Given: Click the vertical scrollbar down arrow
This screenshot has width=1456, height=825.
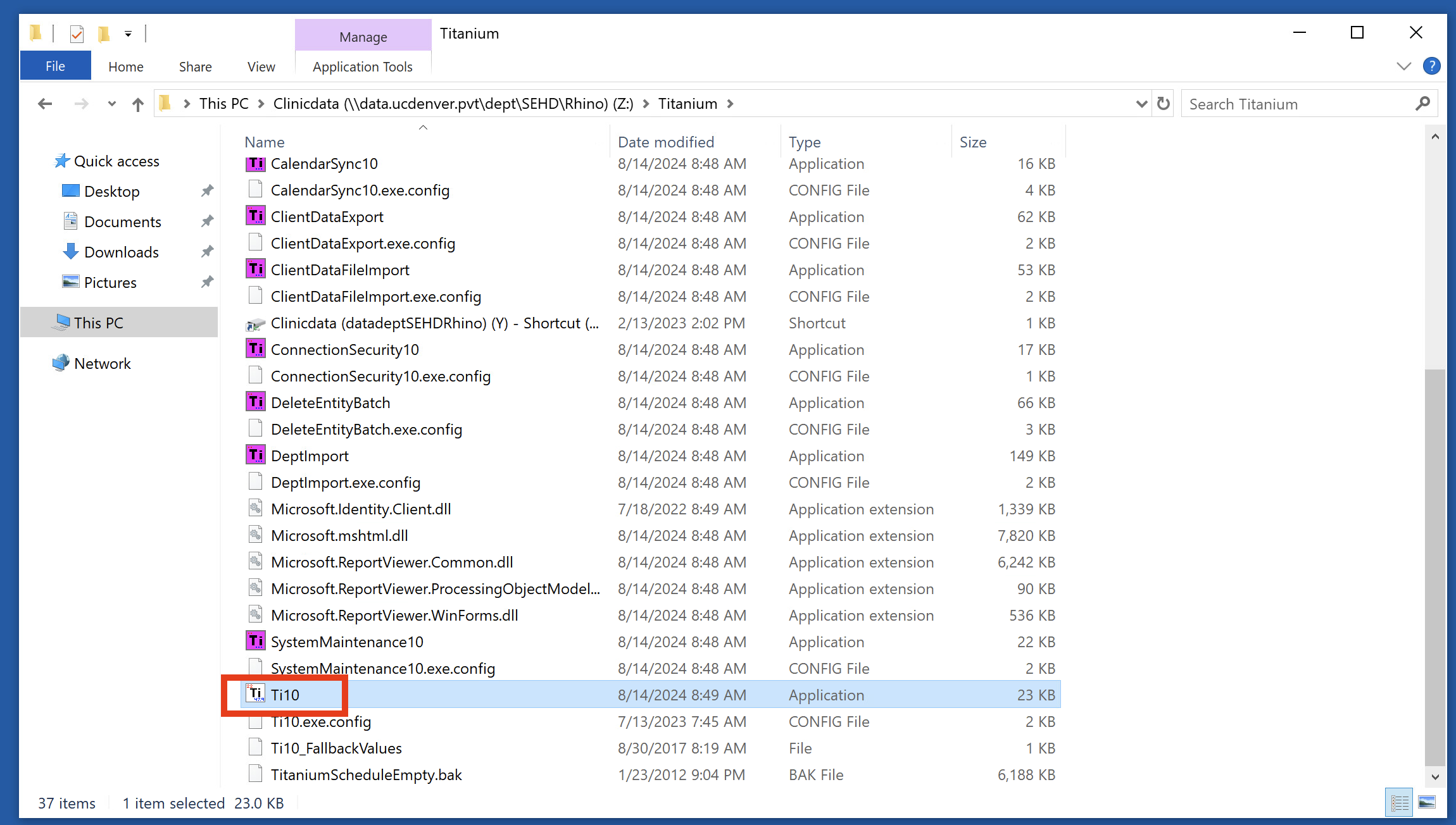Looking at the screenshot, I should pos(1435,776).
